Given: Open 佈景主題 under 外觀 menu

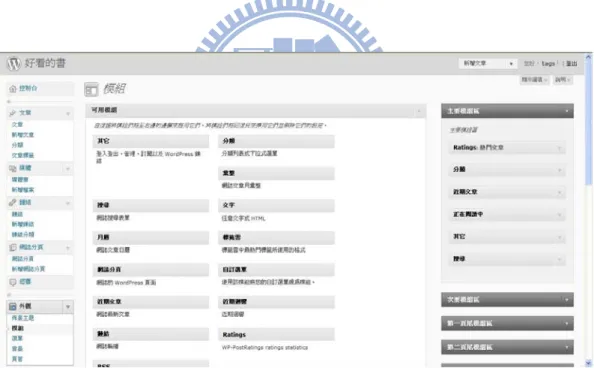Looking at the screenshot, I should click(23, 318).
